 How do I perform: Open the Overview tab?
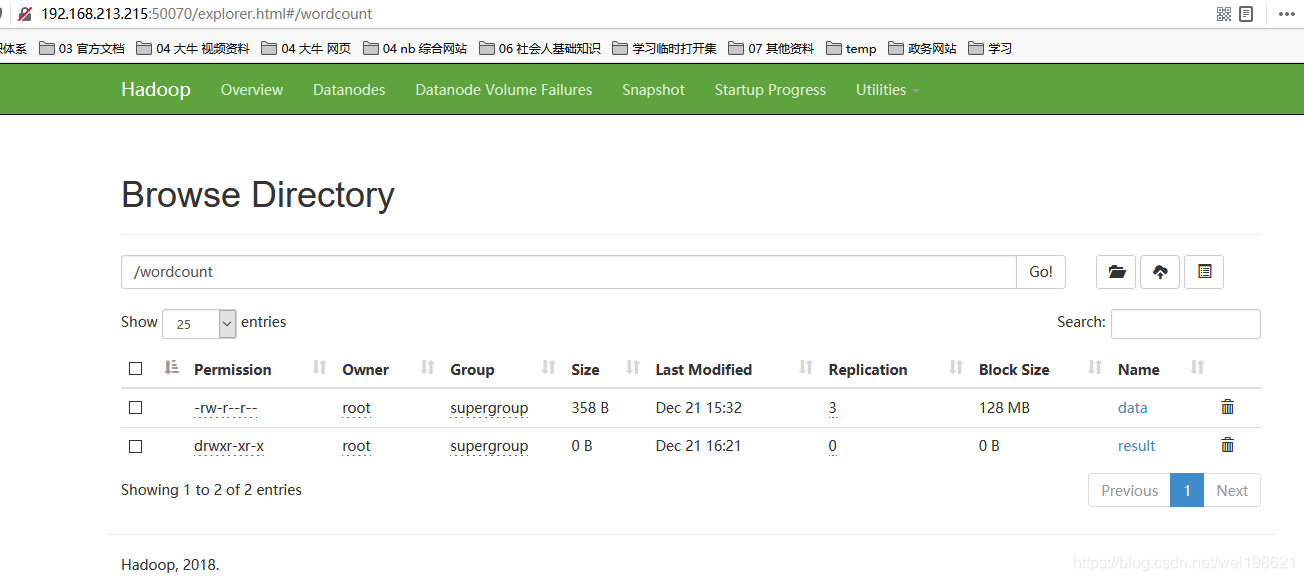point(252,89)
